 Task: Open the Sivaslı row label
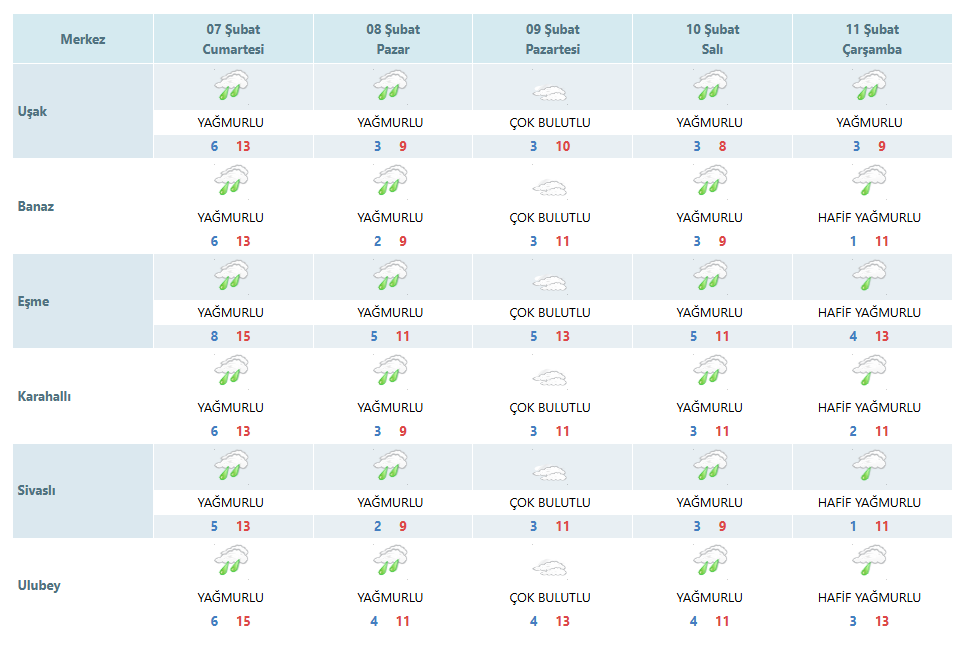pos(36,490)
